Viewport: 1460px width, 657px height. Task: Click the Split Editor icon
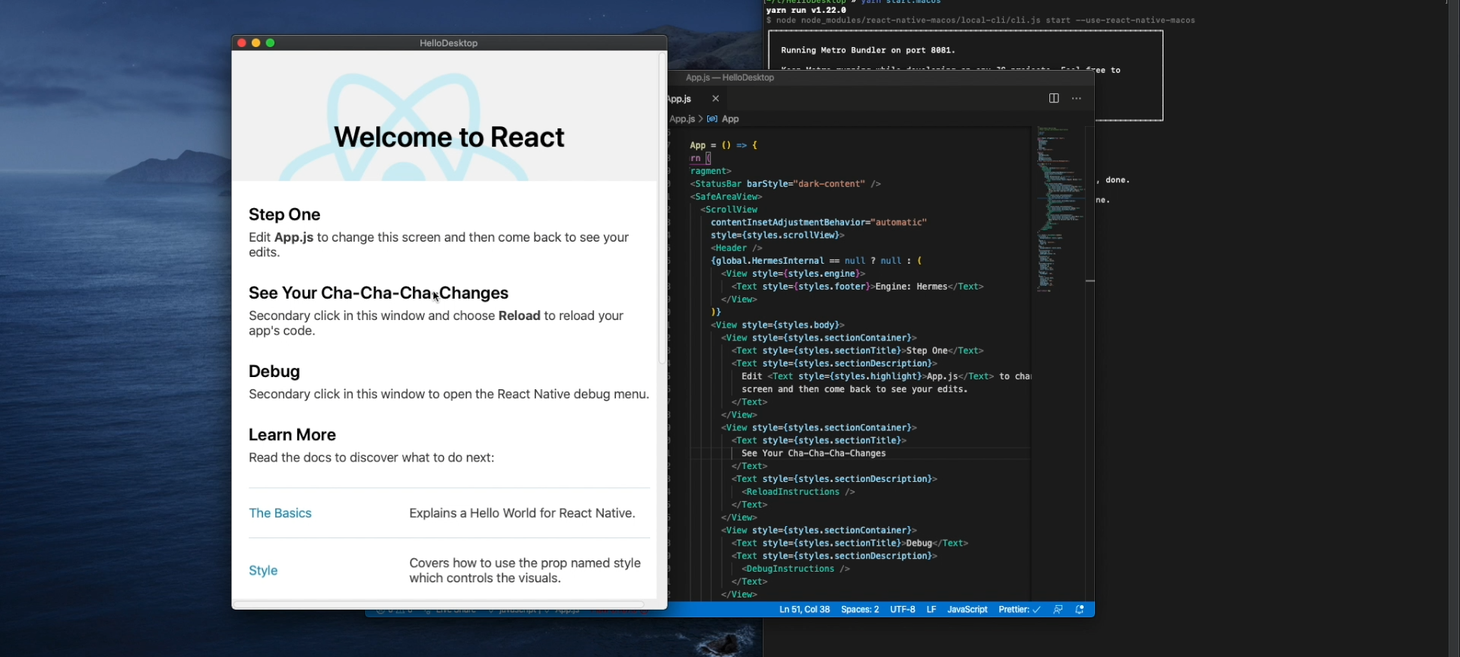click(1053, 98)
